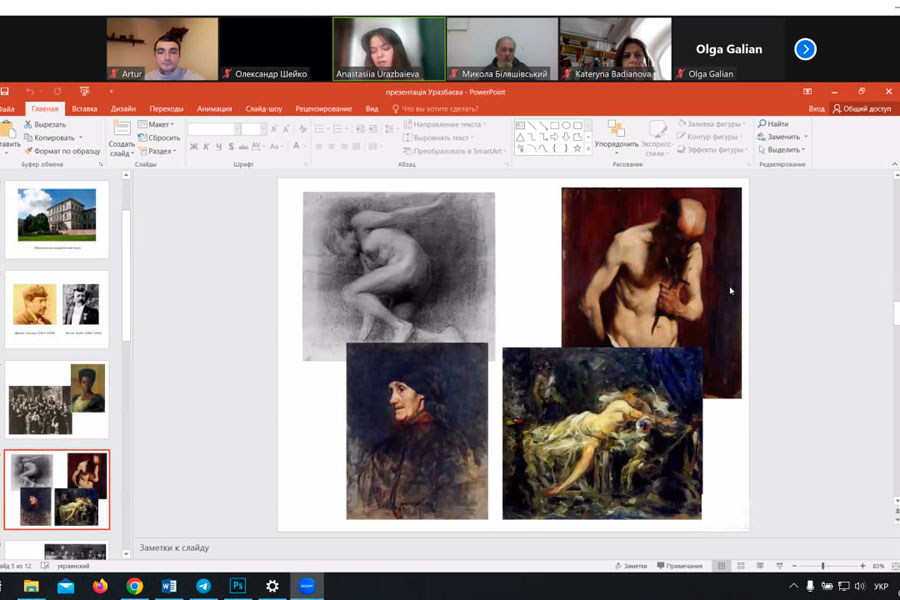Toggle the Примечания comments pane

tap(678, 566)
